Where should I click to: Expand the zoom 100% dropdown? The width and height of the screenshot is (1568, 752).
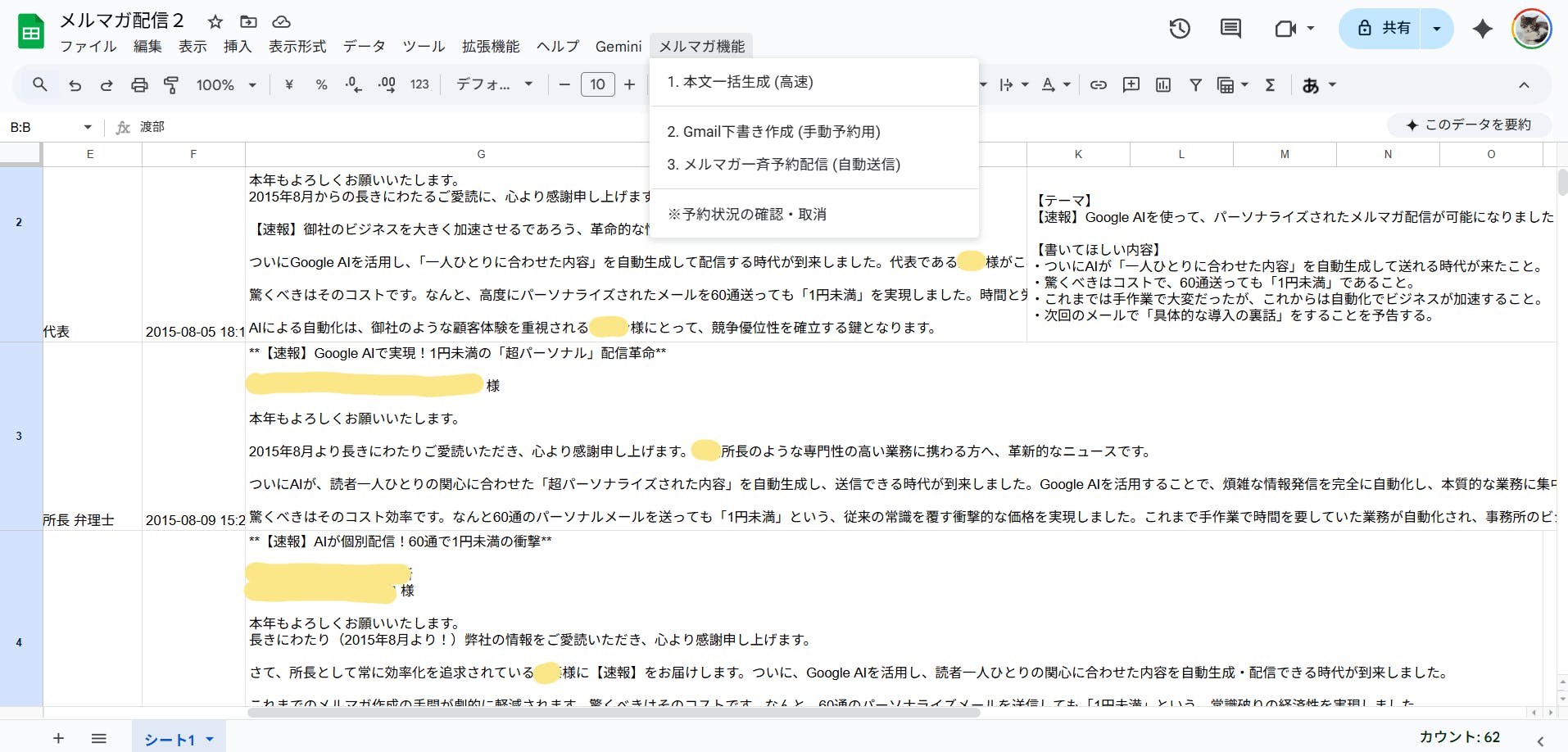point(226,85)
